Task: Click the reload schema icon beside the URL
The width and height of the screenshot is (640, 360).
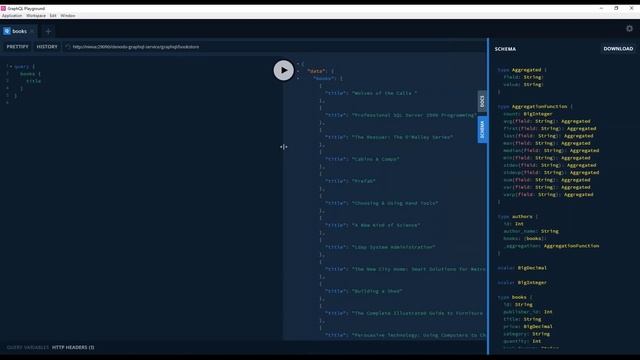Action: click(68, 47)
